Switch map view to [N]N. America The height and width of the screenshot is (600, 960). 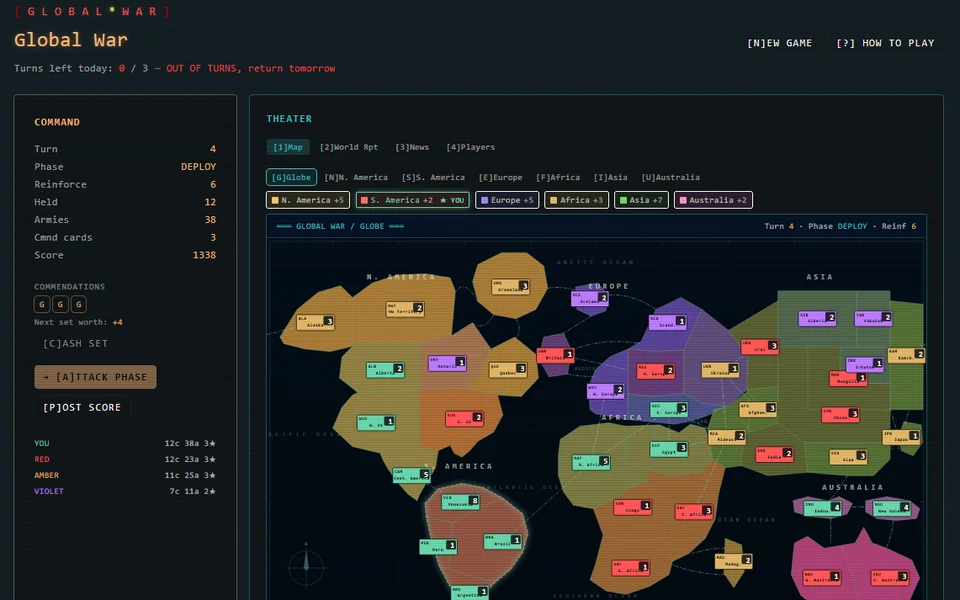tap(356, 177)
